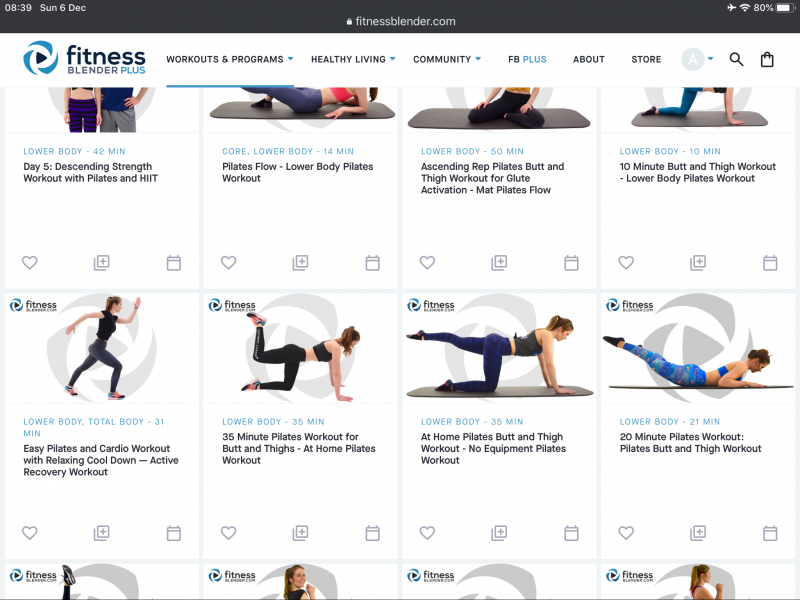800x600 pixels.
Task: Open 20 Minute Pilates Workout title link
Action: [x=690, y=442]
